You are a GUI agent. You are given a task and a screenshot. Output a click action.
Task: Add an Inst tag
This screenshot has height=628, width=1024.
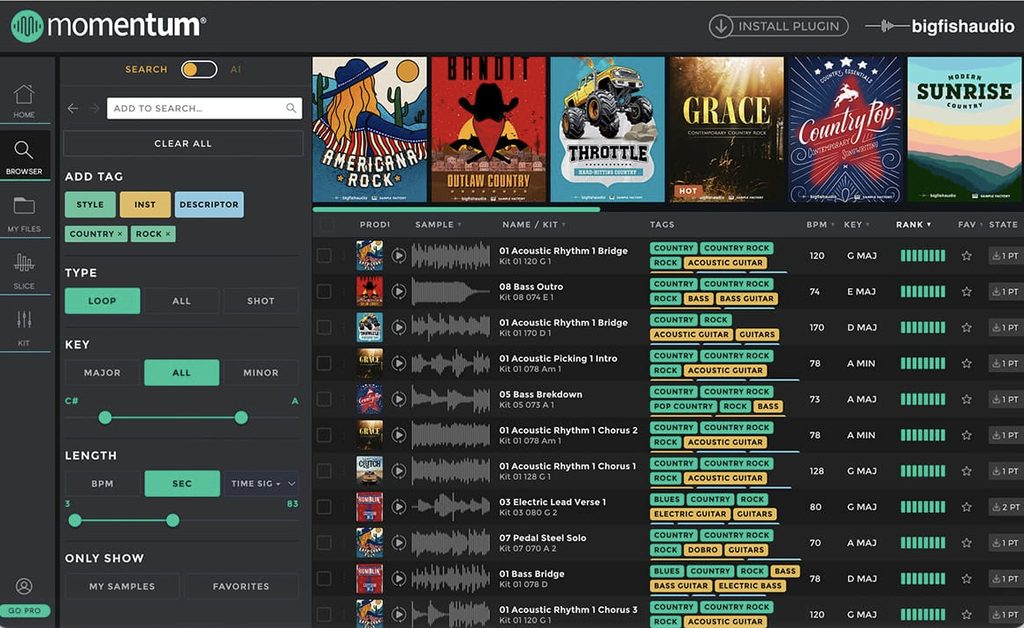pyautogui.click(x=145, y=204)
